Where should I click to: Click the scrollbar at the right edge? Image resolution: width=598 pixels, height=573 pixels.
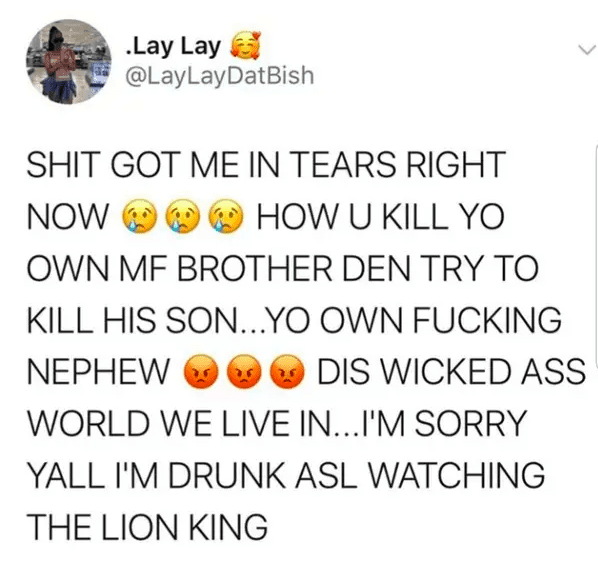point(596,256)
